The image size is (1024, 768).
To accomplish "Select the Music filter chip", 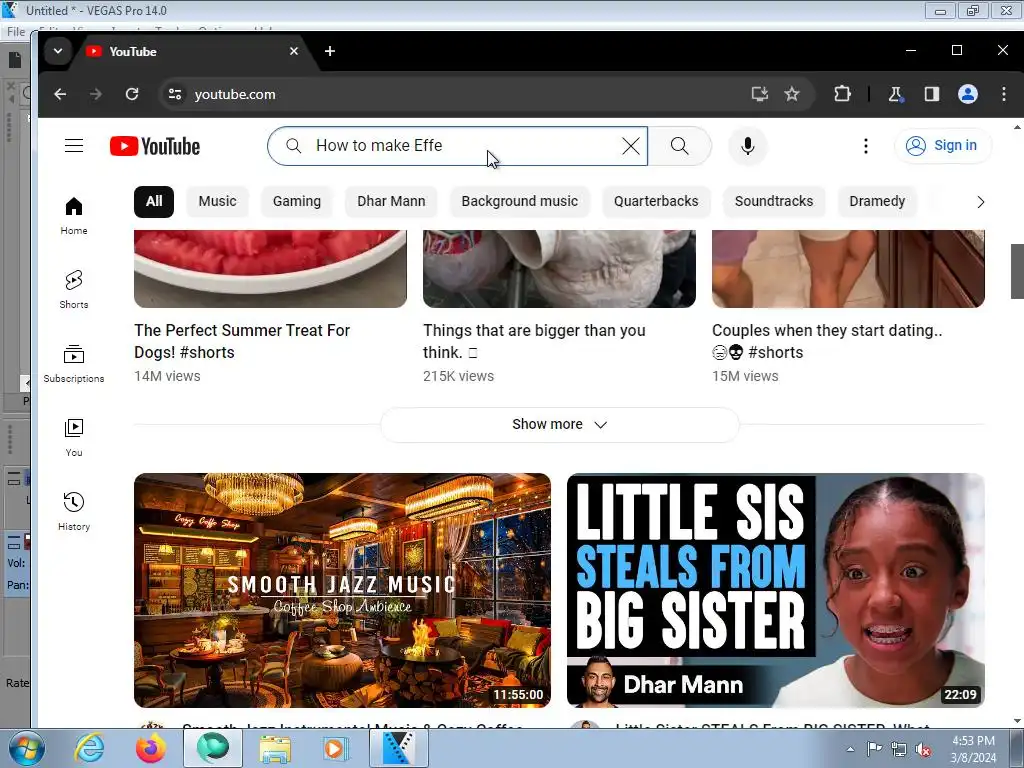I will click(217, 201).
